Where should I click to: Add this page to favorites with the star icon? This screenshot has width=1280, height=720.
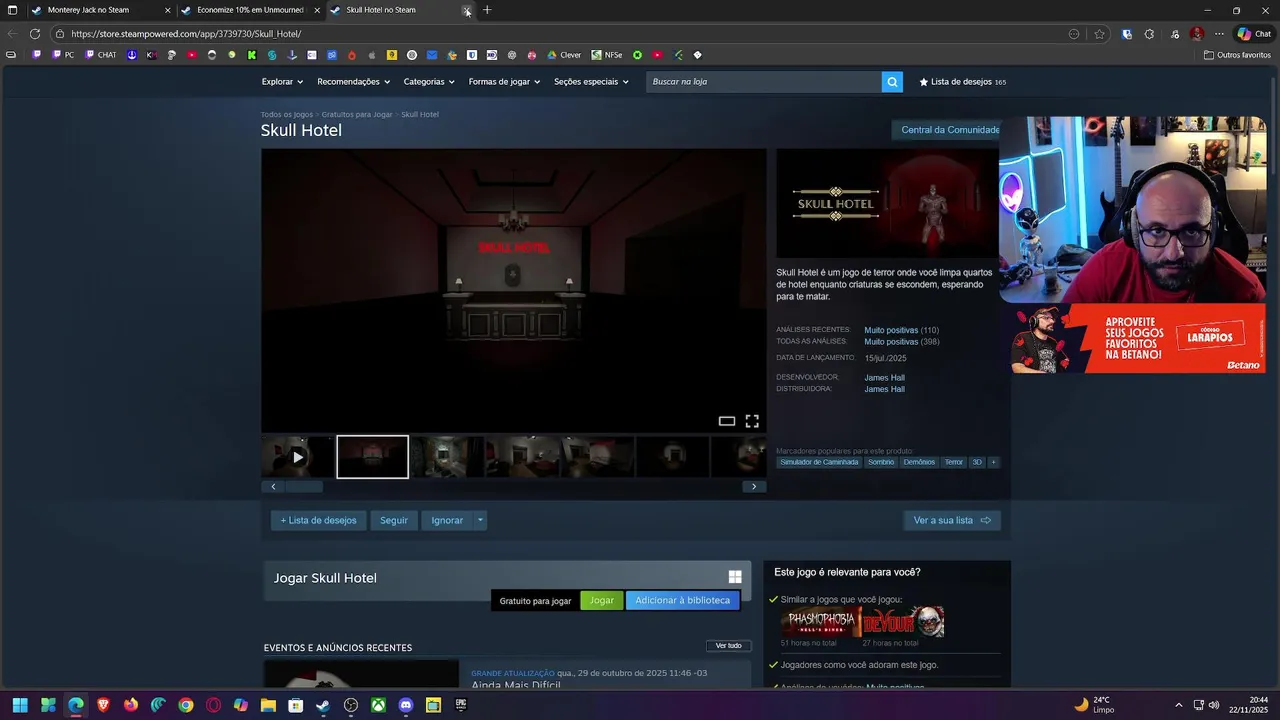(1100, 34)
